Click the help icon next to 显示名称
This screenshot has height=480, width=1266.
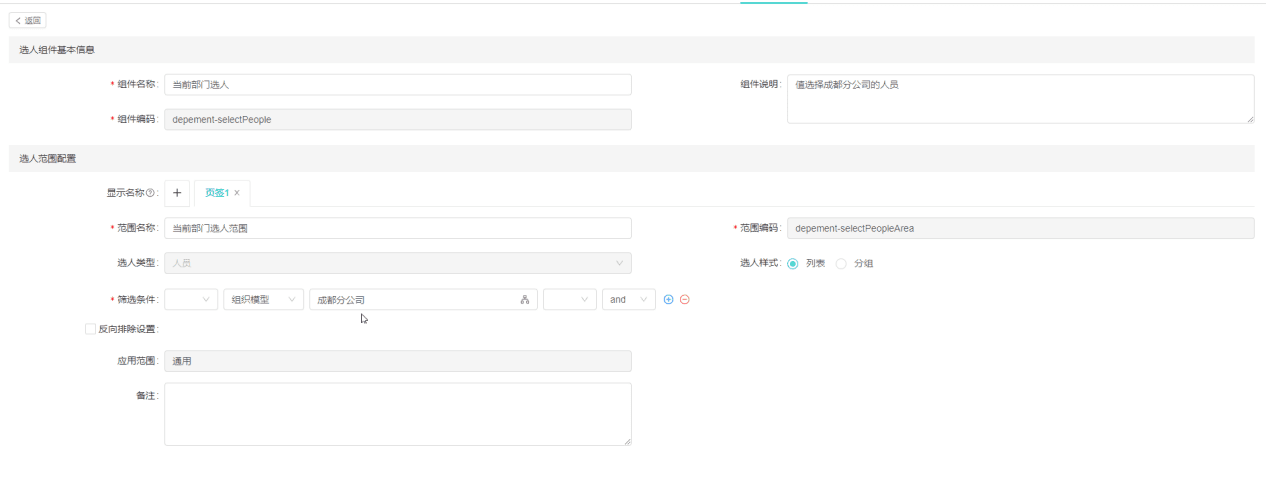152,193
